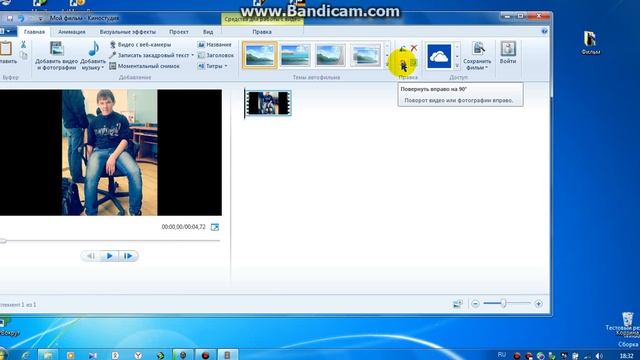Click the RU language indicator
This screenshot has width=640, height=360.
(x=502, y=355)
